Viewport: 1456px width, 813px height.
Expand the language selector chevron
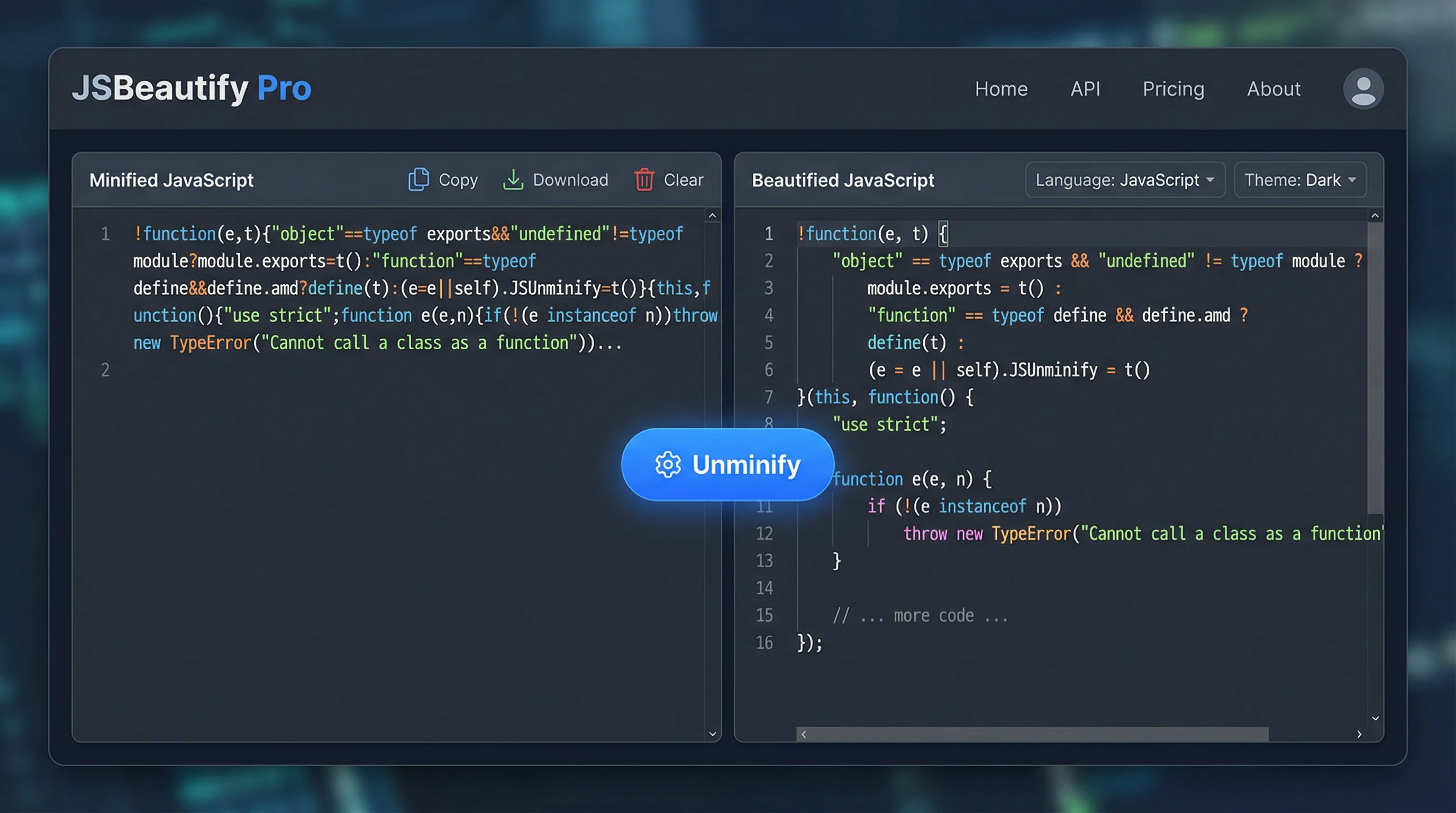point(1211,180)
